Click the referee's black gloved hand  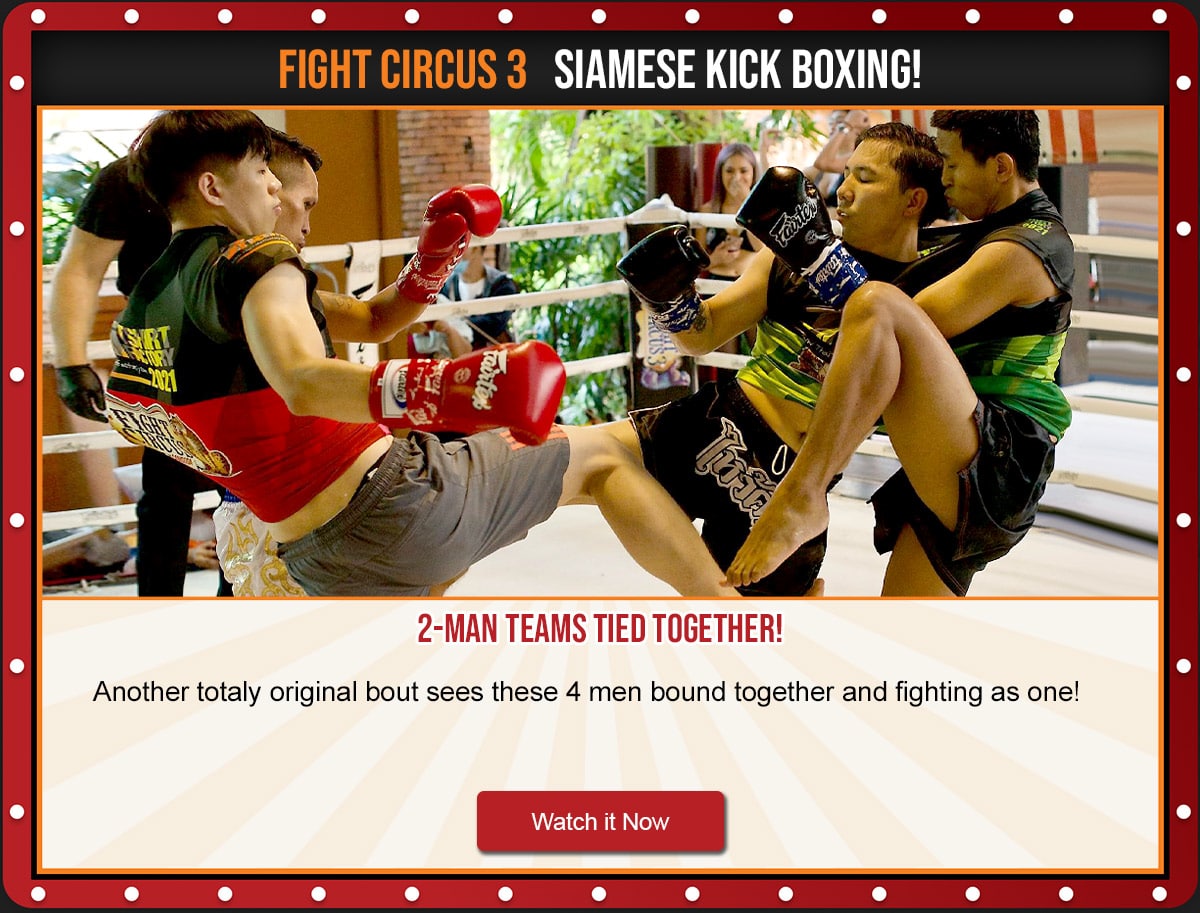point(82,391)
